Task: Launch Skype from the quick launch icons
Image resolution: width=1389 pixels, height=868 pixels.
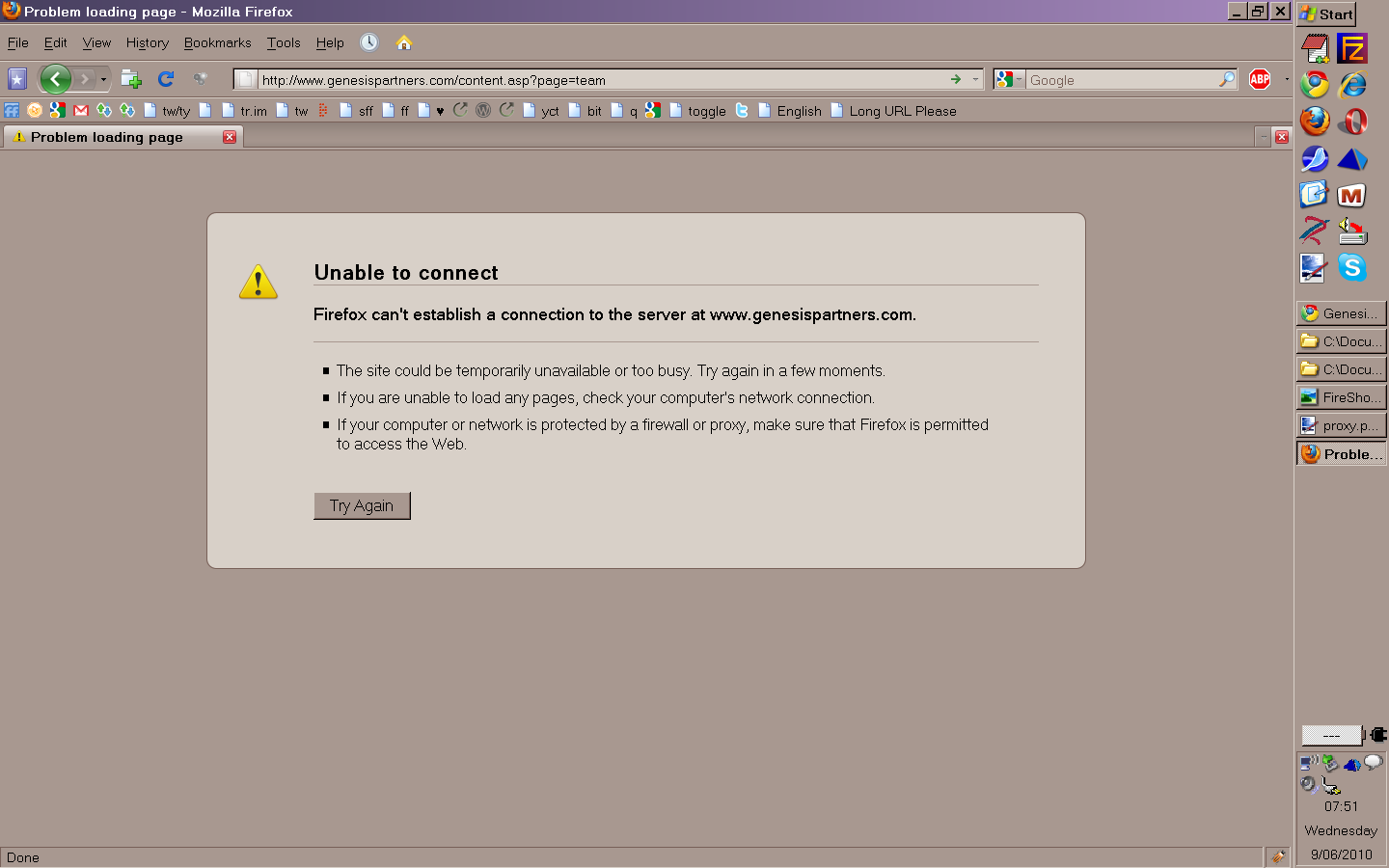Action: click(1352, 267)
